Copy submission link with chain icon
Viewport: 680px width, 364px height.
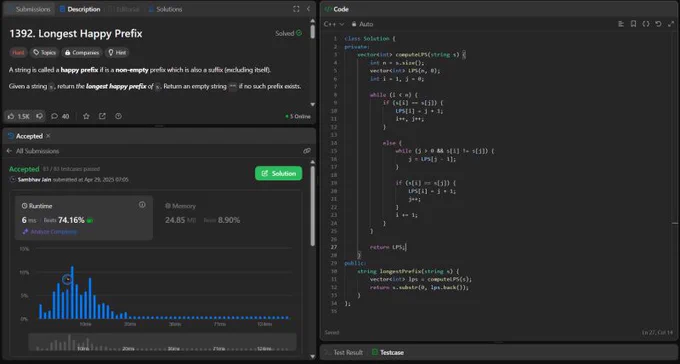click(307, 151)
